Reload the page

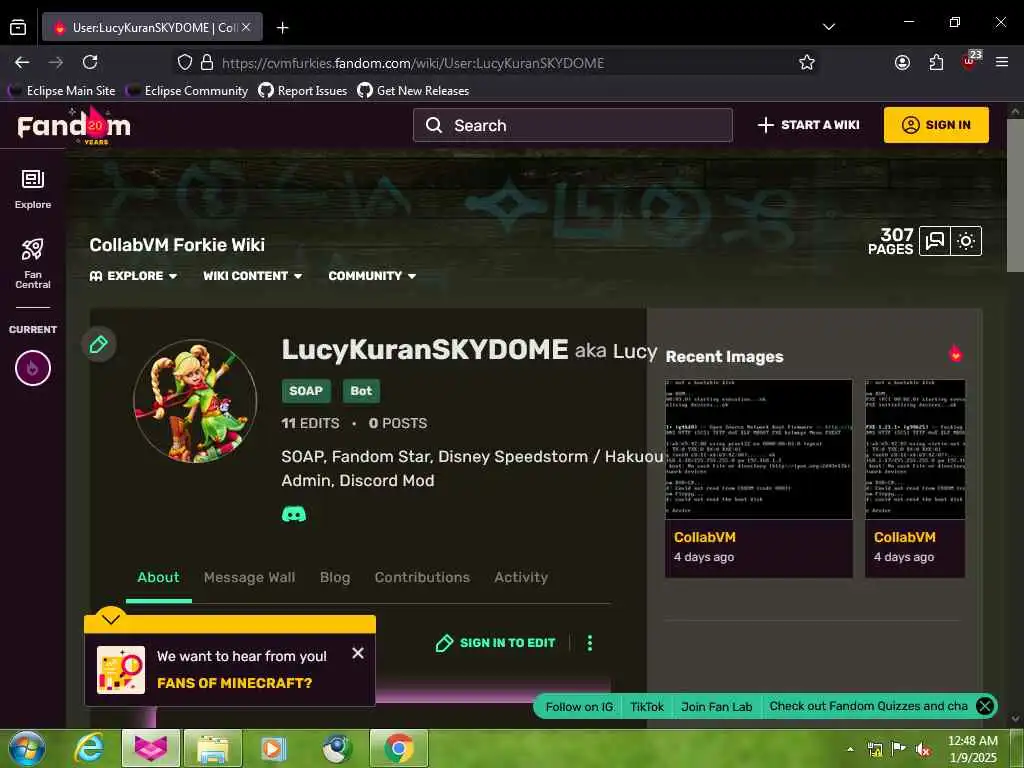pyautogui.click(x=90, y=63)
